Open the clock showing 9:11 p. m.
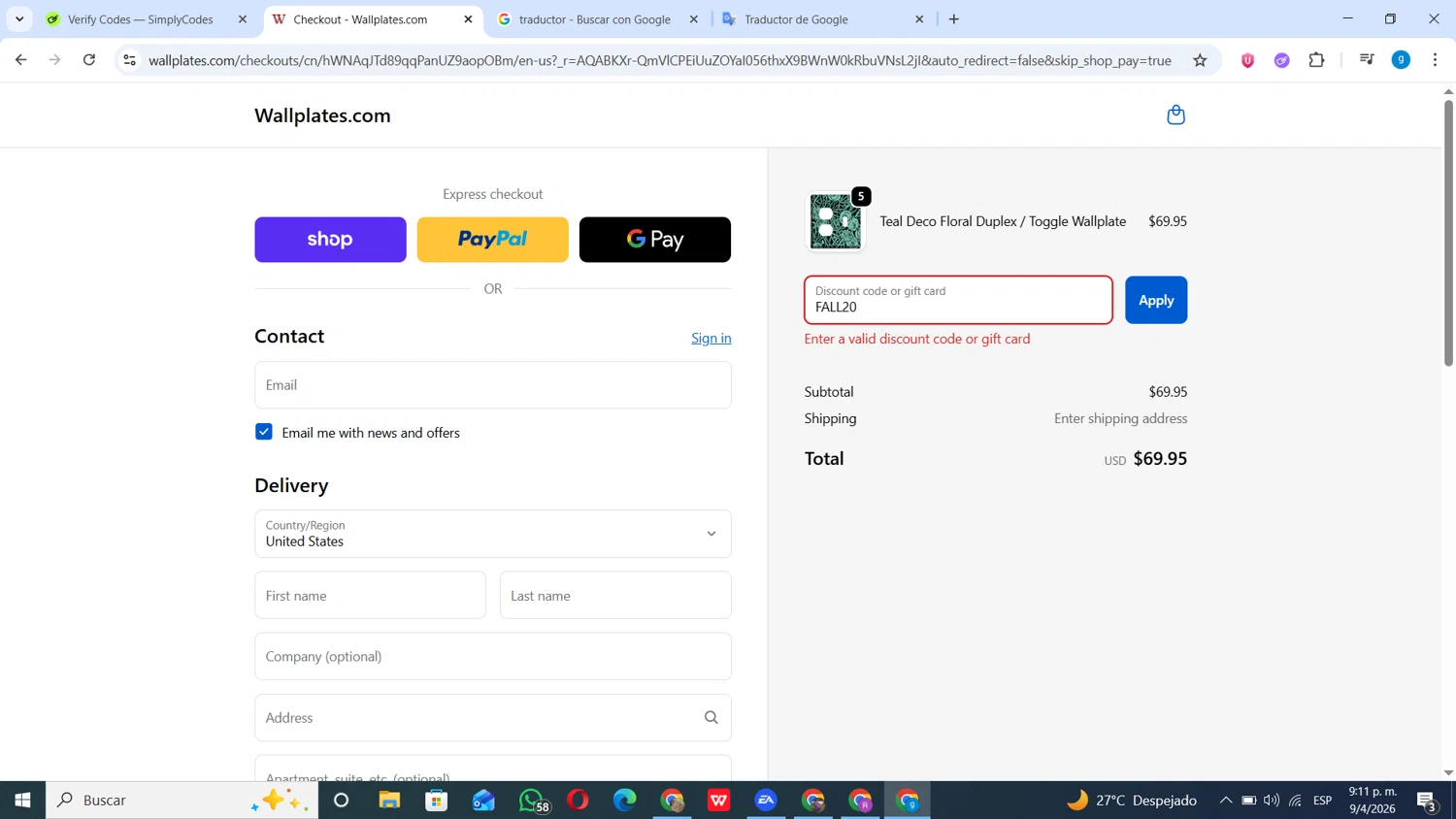The image size is (1456, 819). coord(1373,800)
